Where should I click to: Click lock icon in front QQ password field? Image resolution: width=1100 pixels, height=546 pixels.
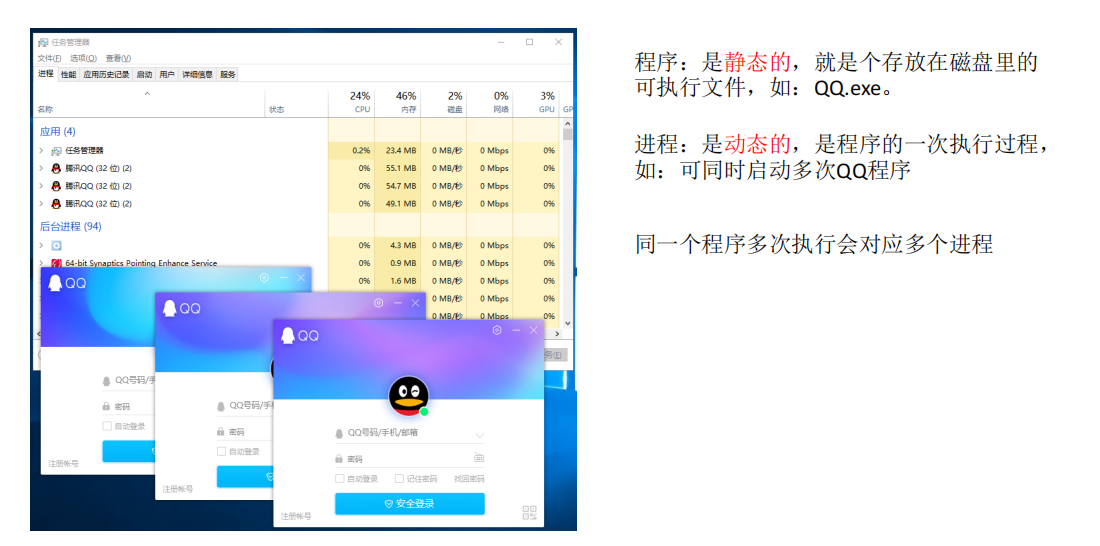(x=340, y=459)
